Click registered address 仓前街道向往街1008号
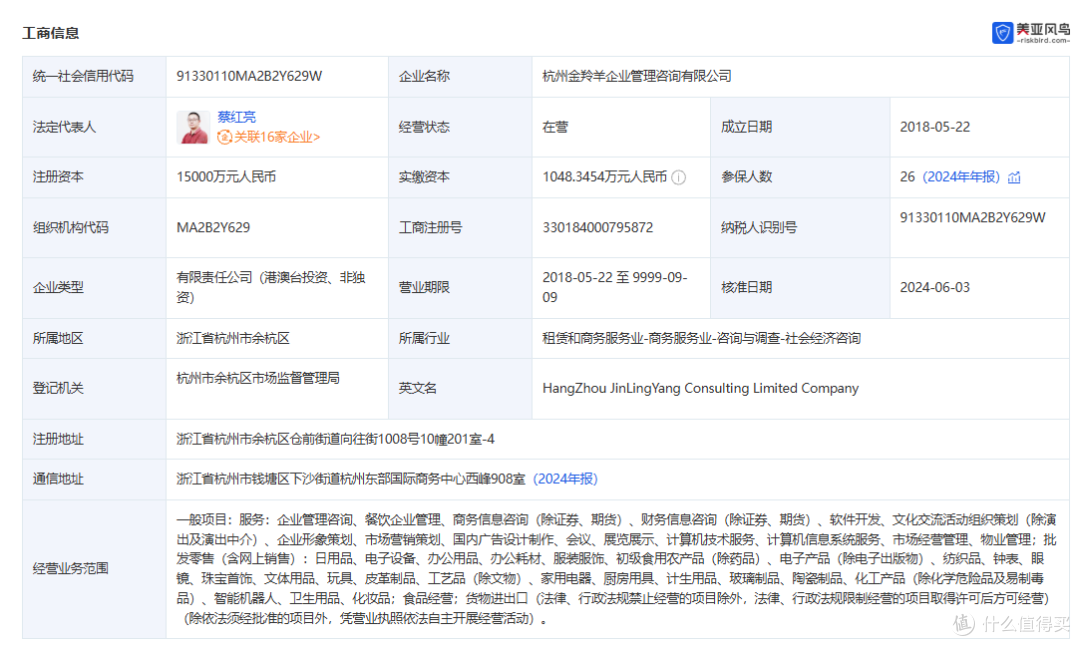Screen dimensions: 1080x646 coord(335,439)
